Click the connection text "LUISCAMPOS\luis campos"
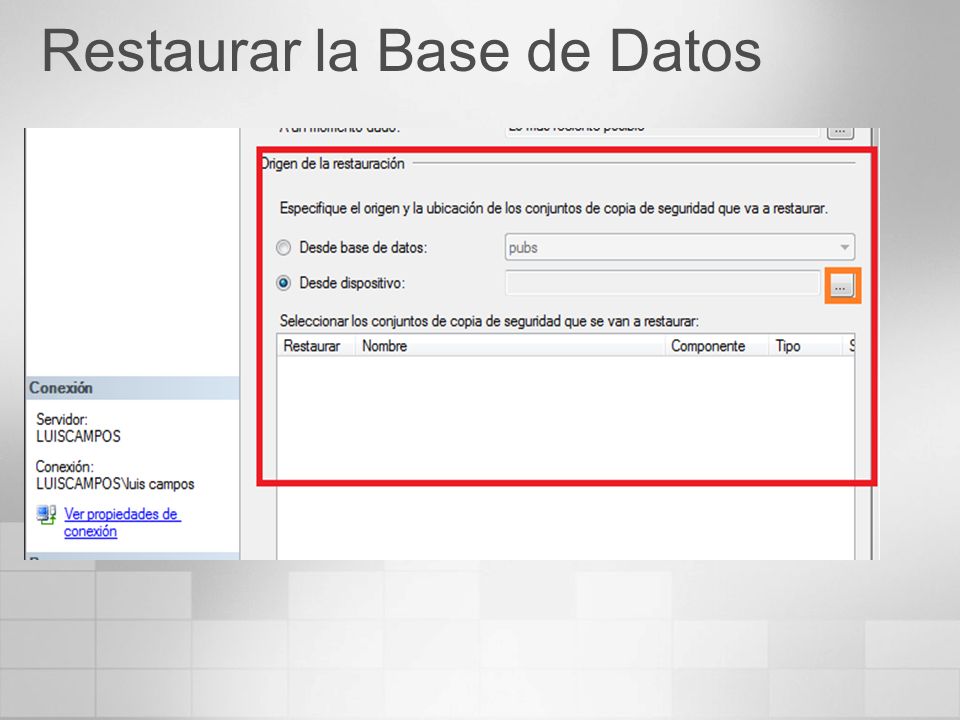The width and height of the screenshot is (960, 720). (x=115, y=484)
